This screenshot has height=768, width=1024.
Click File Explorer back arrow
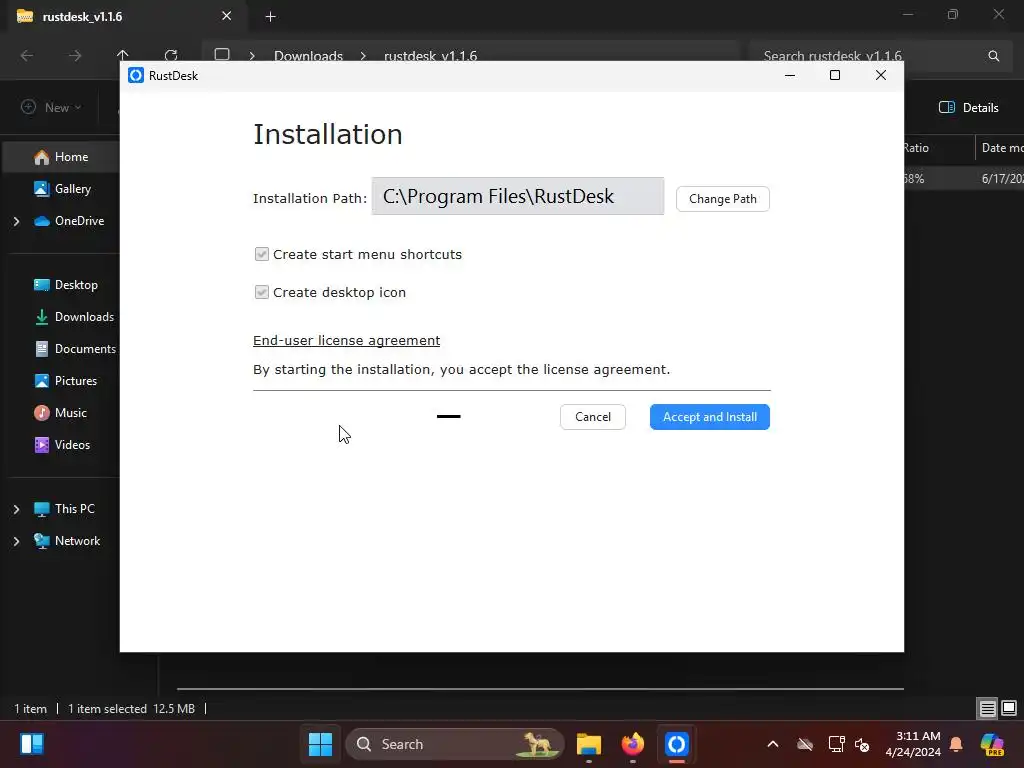(27, 56)
